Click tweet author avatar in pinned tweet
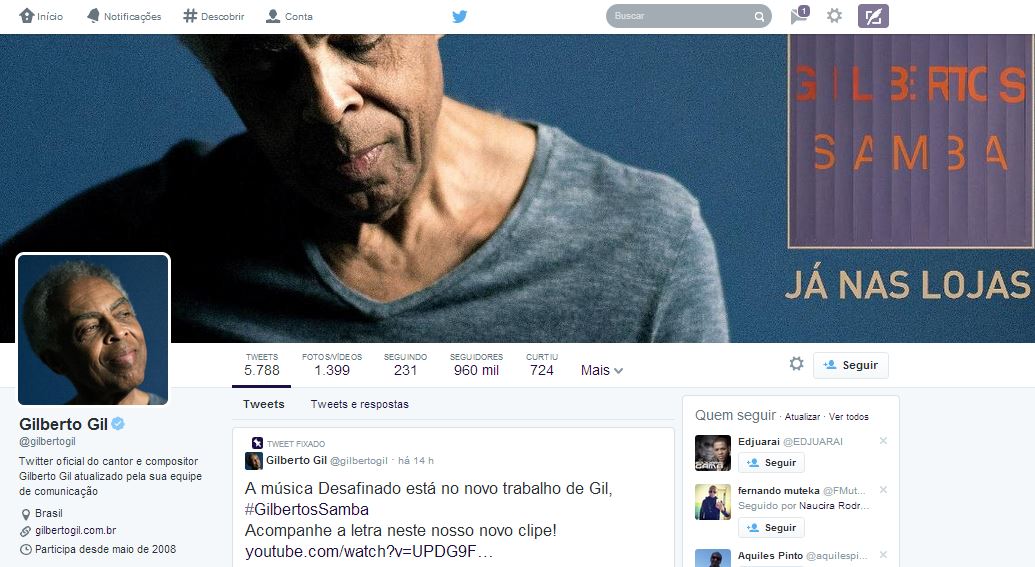This screenshot has width=1035, height=567. click(253, 461)
